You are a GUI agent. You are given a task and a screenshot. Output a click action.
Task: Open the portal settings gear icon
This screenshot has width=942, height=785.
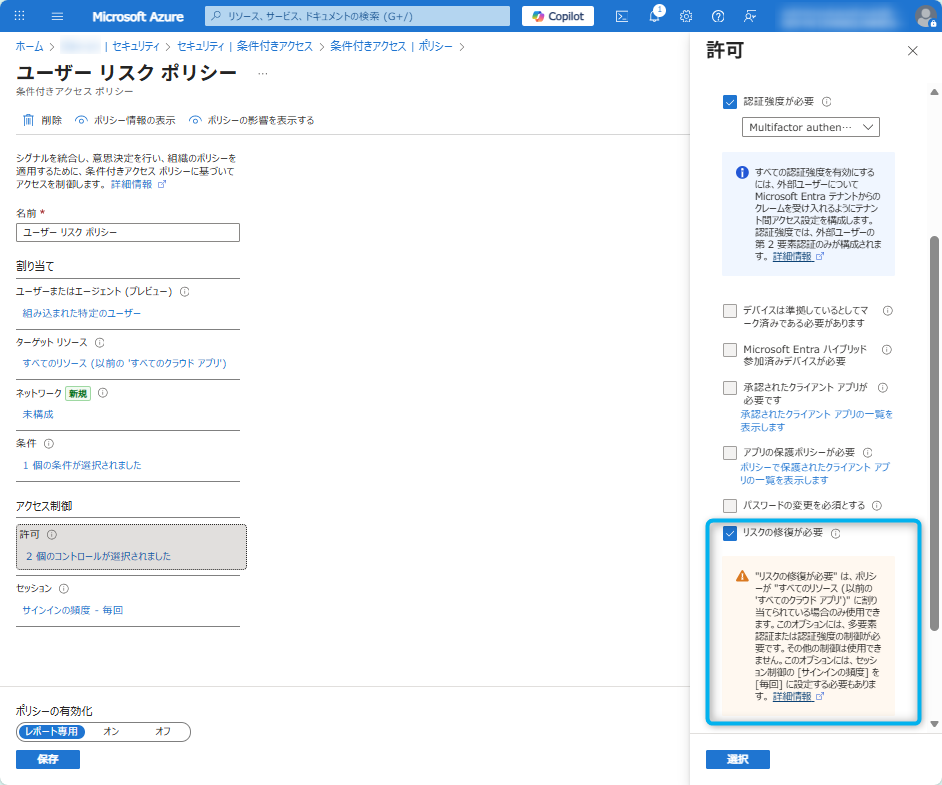coord(686,15)
